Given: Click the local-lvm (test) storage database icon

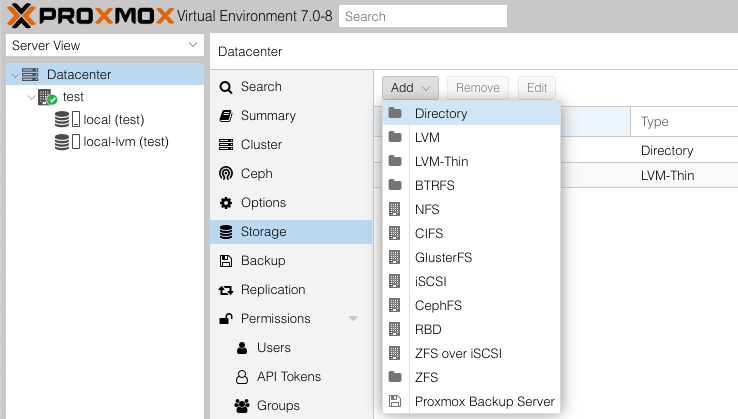Looking at the screenshot, I should point(62,142).
